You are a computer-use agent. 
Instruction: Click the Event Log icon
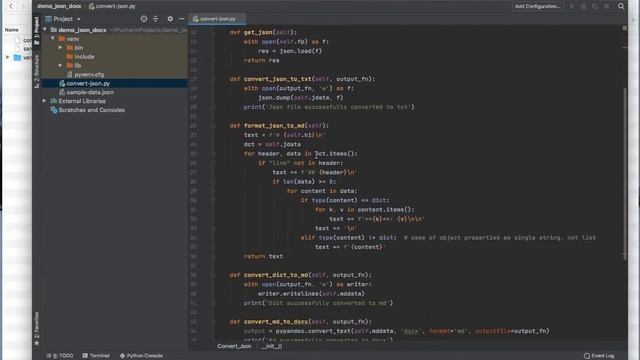coord(587,356)
